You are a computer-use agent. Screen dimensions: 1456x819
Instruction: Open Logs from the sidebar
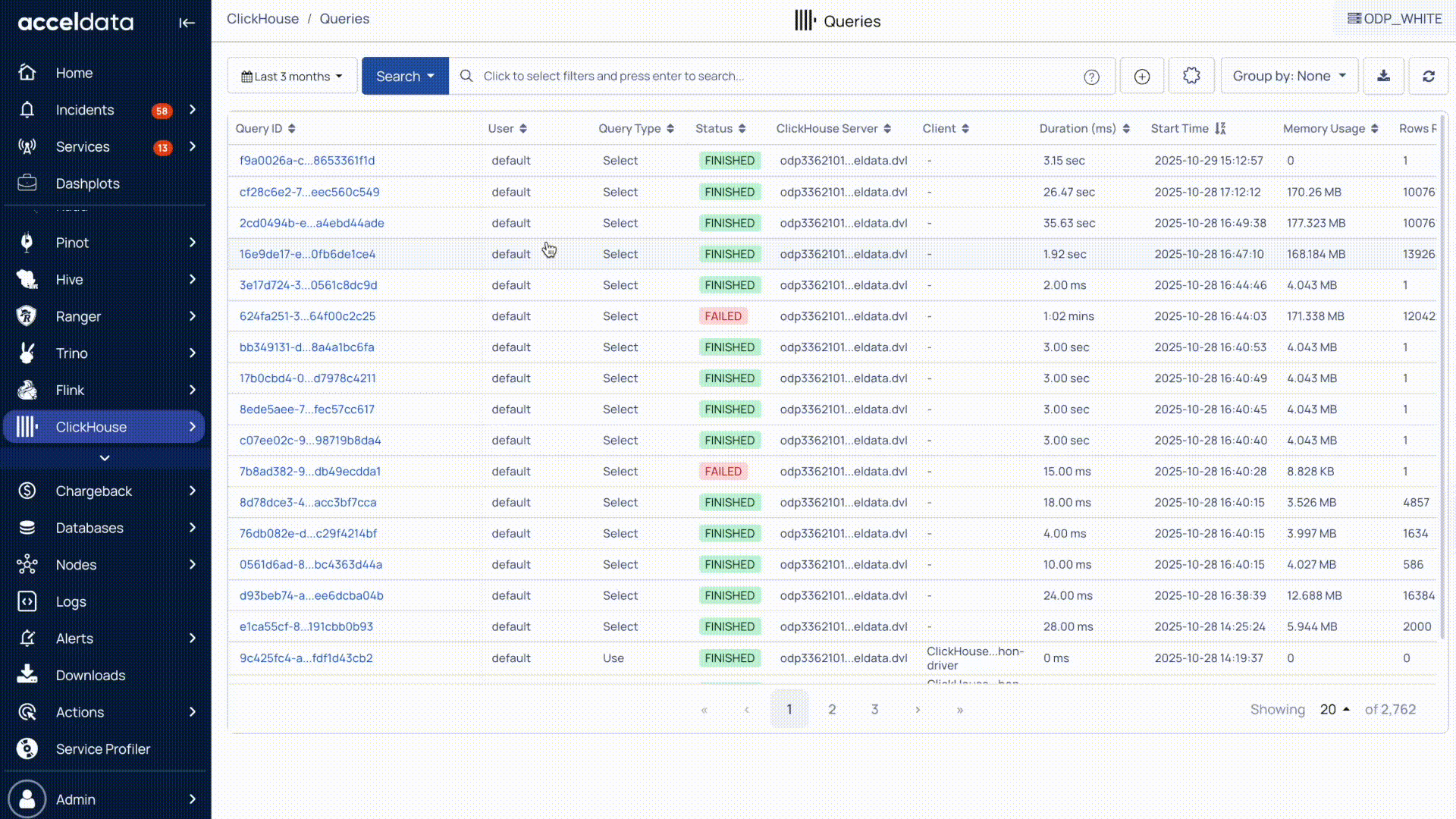[71, 601]
